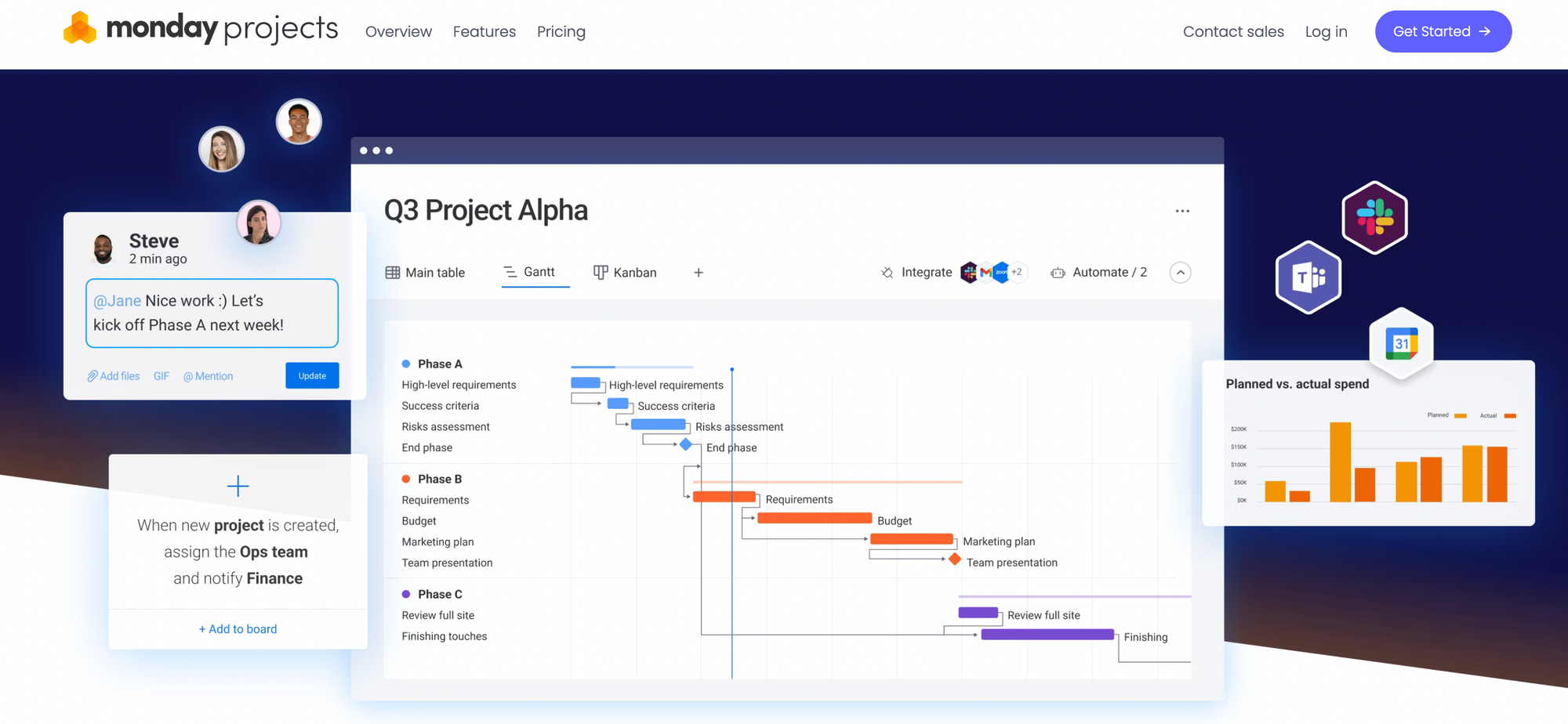Click the orange Budget bar in Gantt

814,518
